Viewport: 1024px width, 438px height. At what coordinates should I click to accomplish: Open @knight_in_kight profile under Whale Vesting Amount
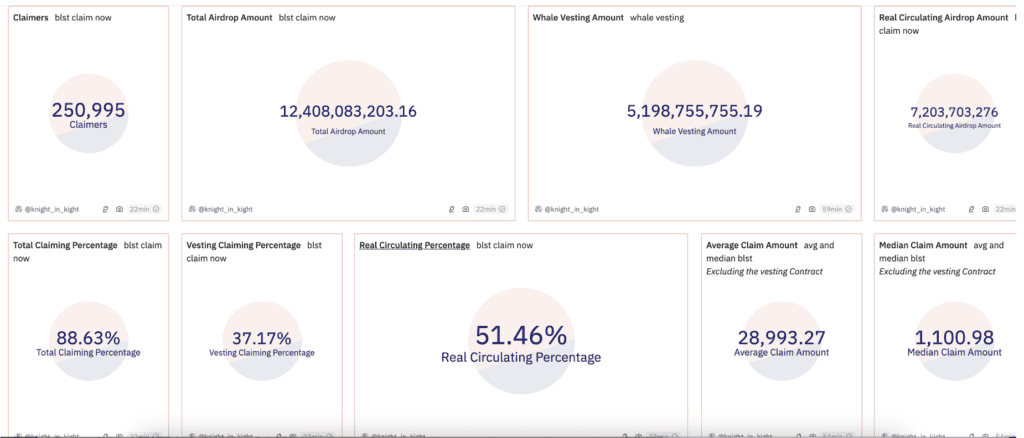[571, 209]
